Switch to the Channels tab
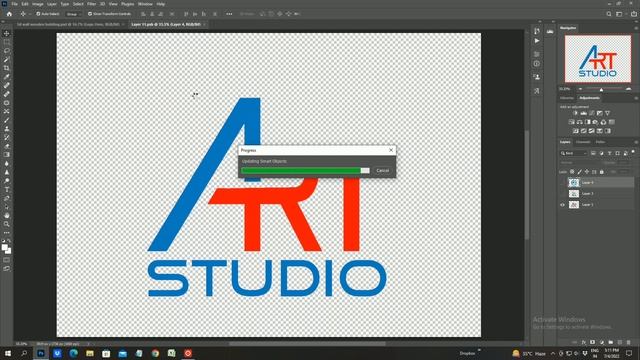Screen dimensions: 640x360 [x=583, y=142]
